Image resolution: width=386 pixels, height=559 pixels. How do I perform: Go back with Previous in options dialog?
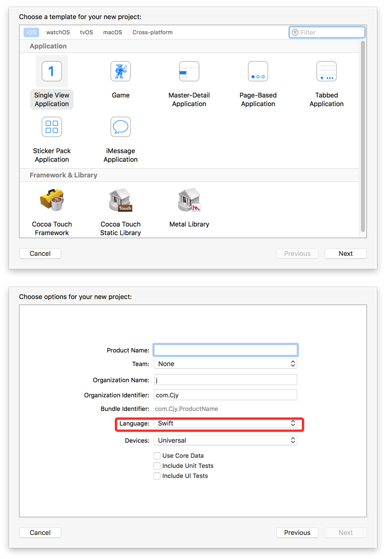click(x=297, y=532)
